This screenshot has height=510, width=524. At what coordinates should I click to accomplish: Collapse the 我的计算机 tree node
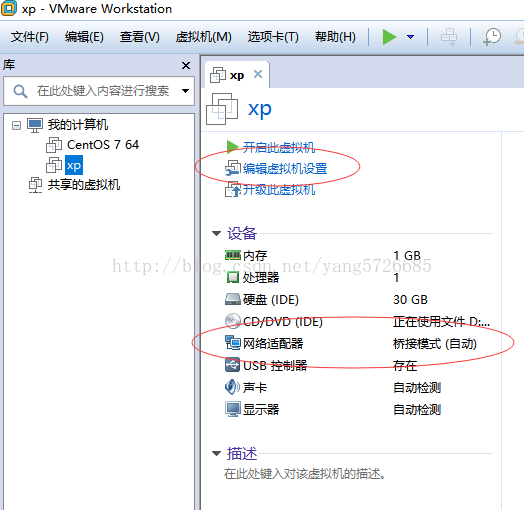pos(16,125)
